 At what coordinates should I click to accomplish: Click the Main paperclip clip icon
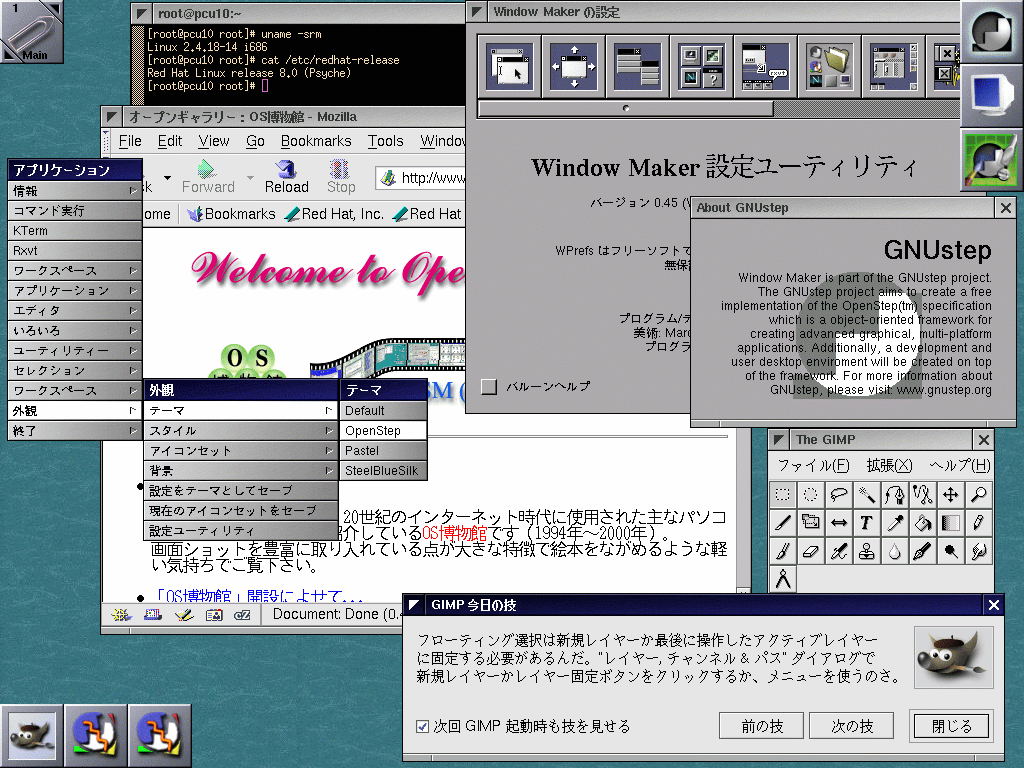tap(32, 32)
